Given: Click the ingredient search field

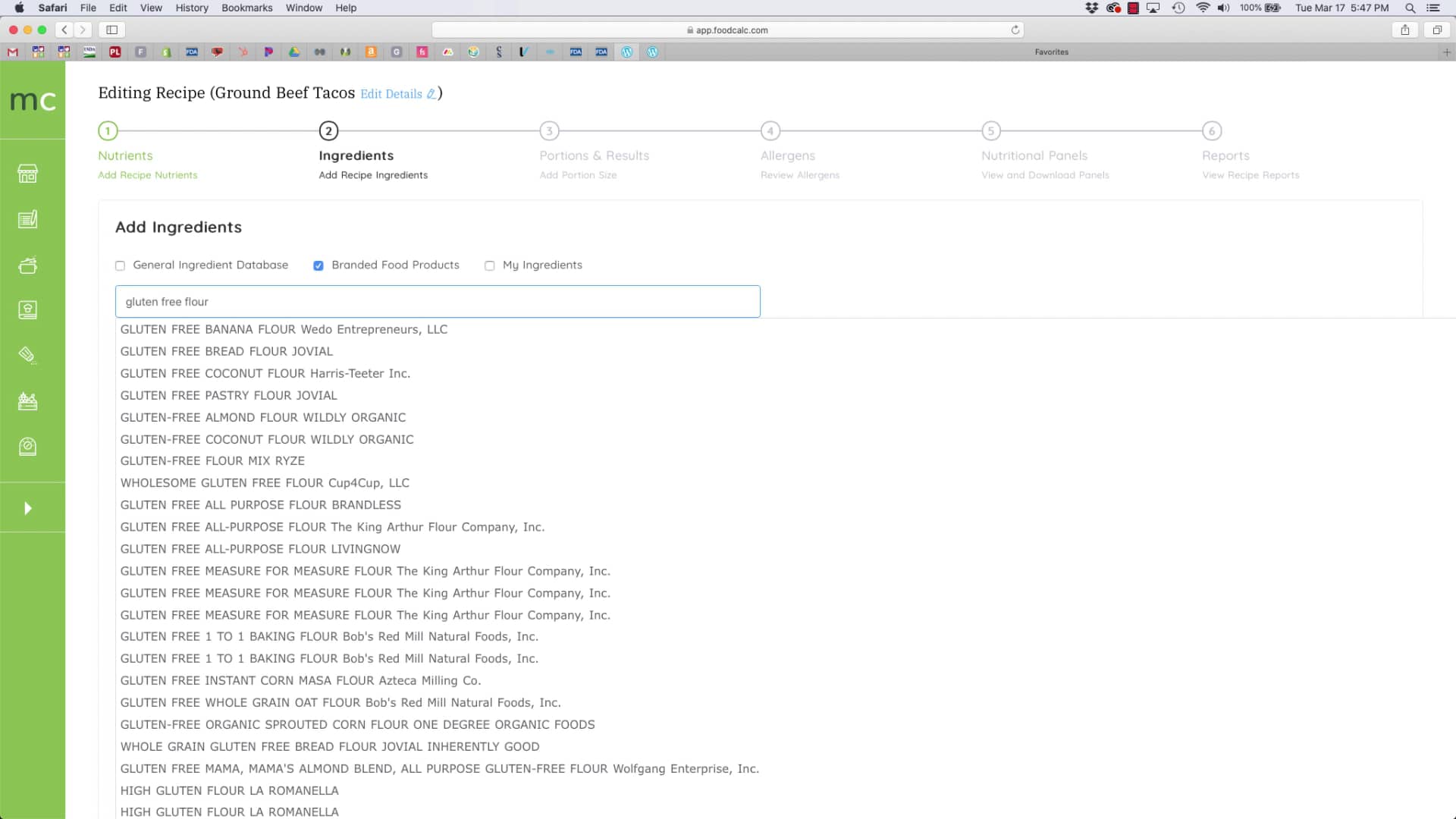Looking at the screenshot, I should pyautogui.click(x=438, y=302).
